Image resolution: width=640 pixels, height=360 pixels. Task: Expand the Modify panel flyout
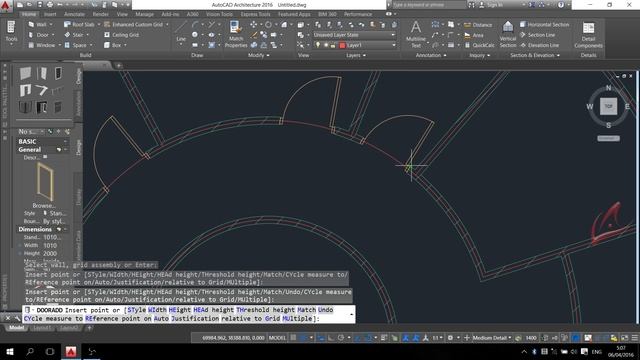pyautogui.click(x=259, y=55)
